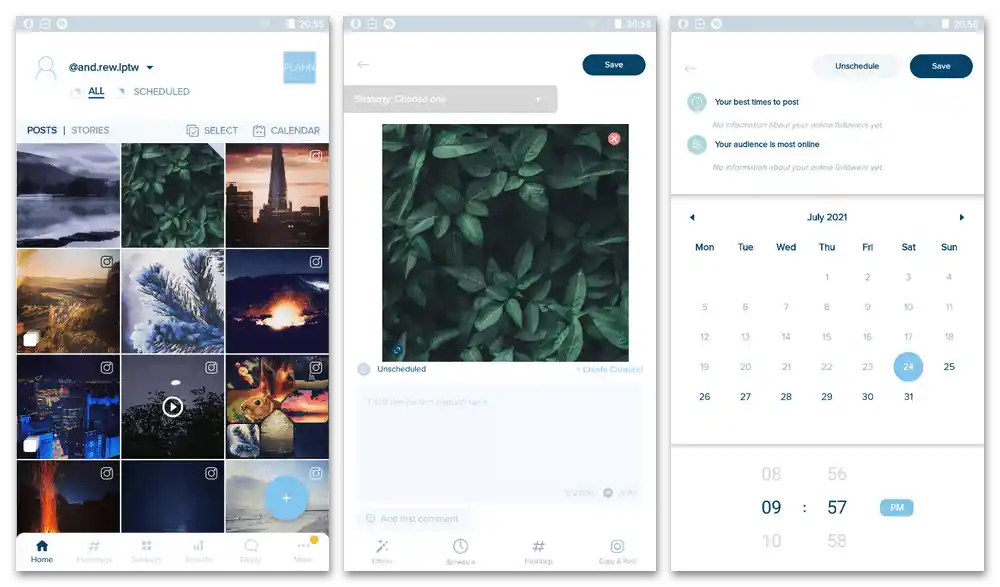Click Save on the schedule screen
1000x587 pixels.
coord(941,66)
